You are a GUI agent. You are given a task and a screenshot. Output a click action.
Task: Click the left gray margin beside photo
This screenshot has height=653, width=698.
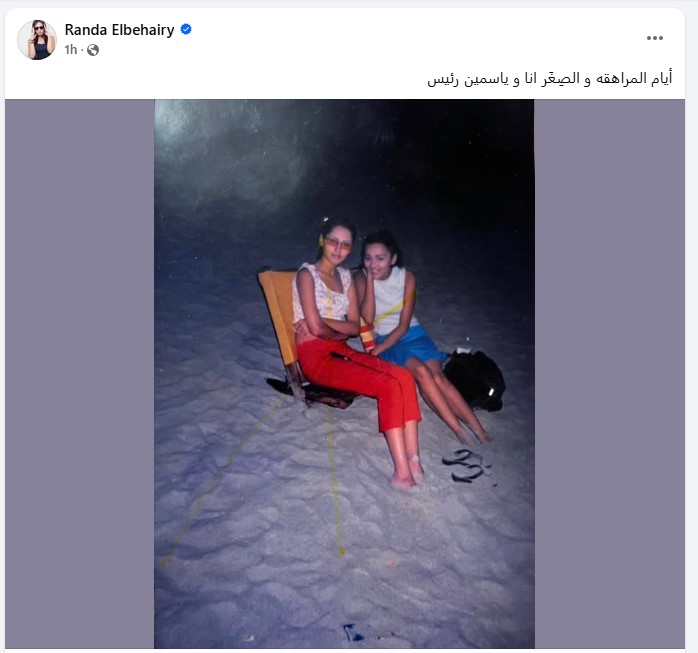[80, 374]
